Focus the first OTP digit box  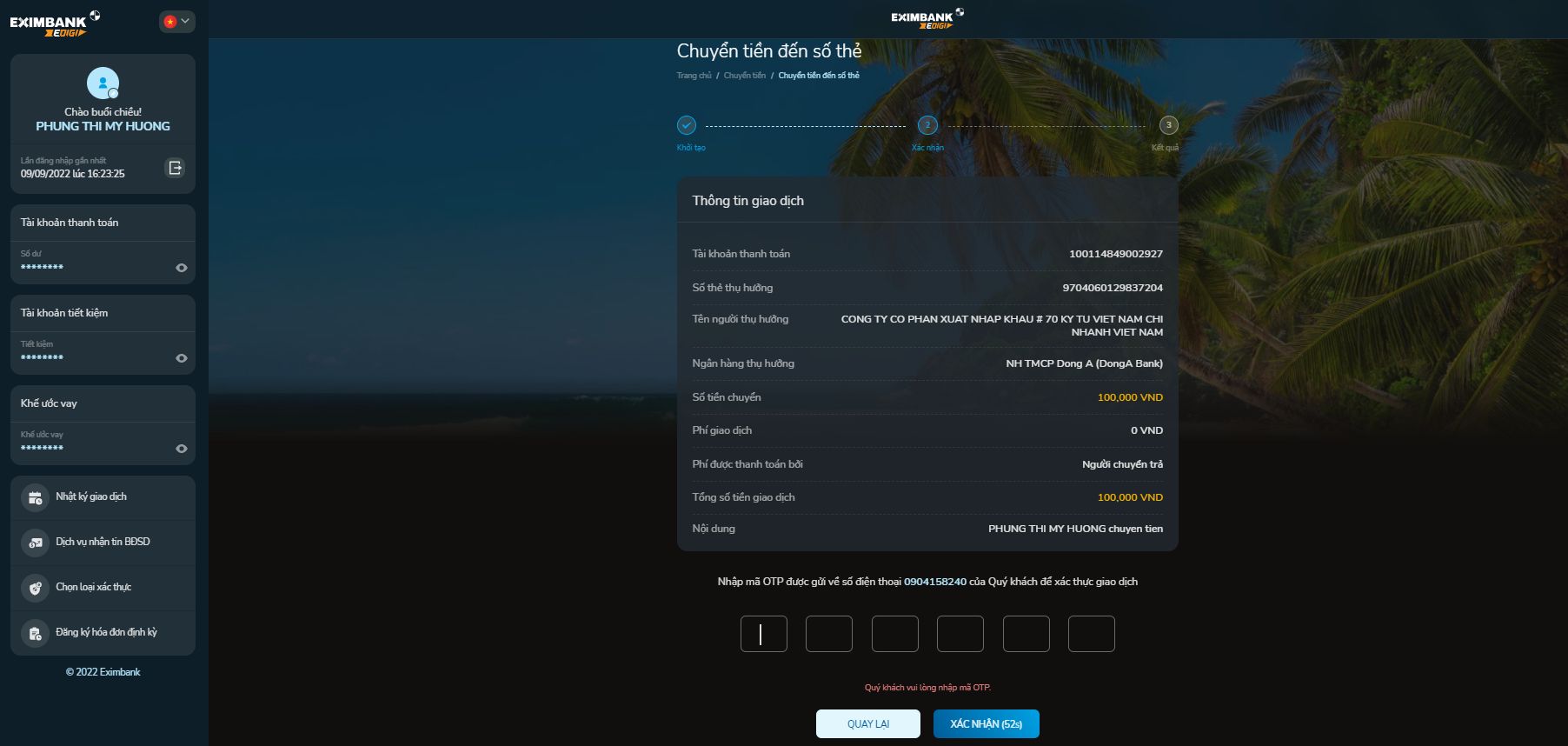763,634
